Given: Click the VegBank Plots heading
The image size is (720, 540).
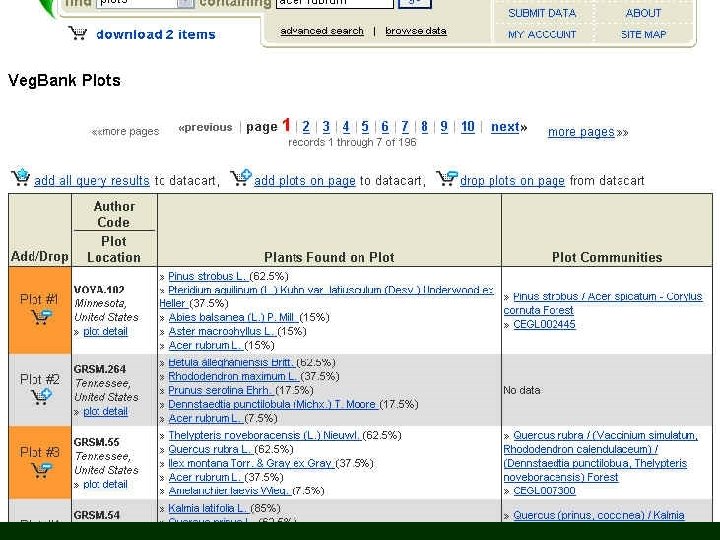Looking at the screenshot, I should [x=64, y=81].
